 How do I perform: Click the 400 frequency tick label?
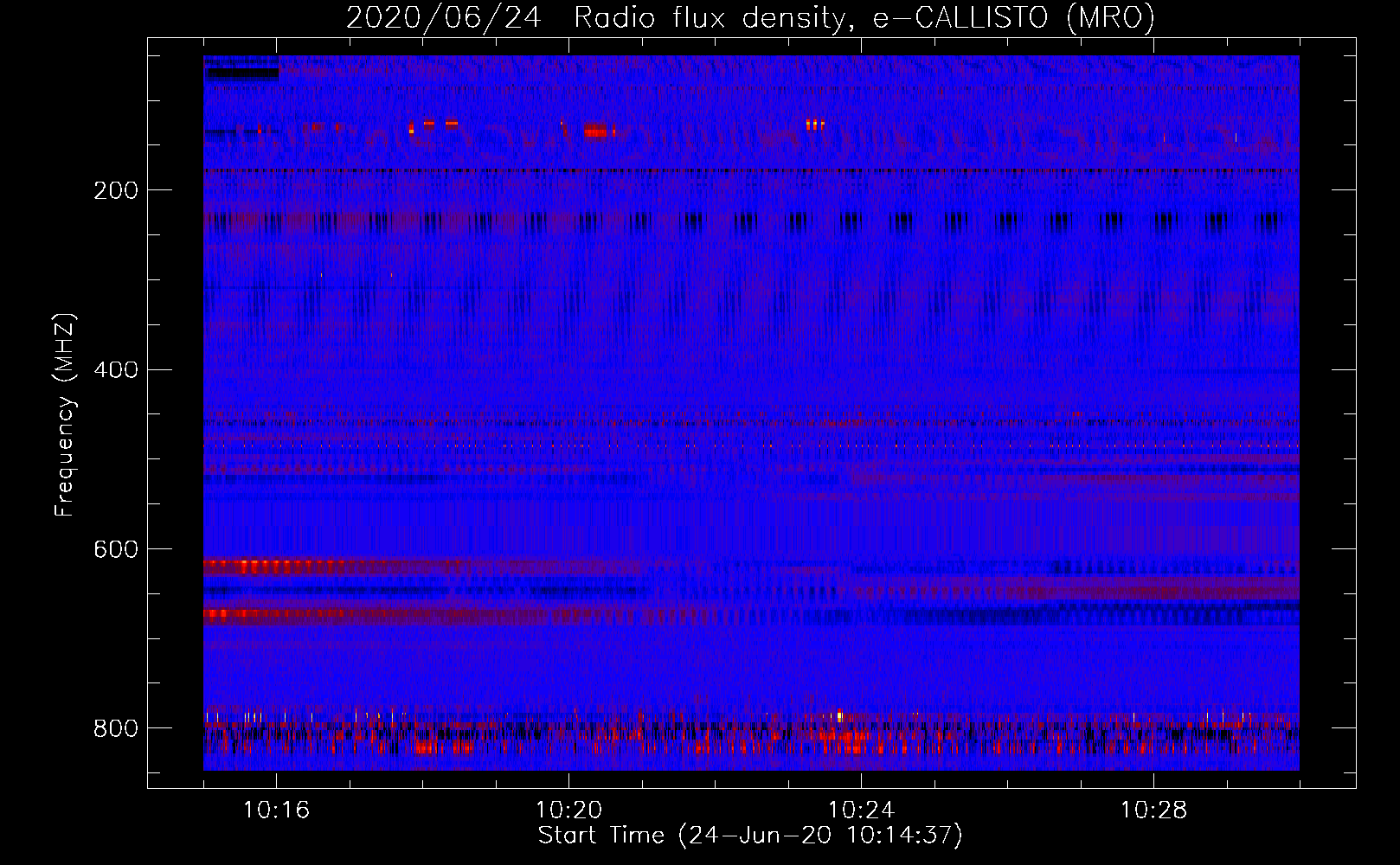[116, 370]
